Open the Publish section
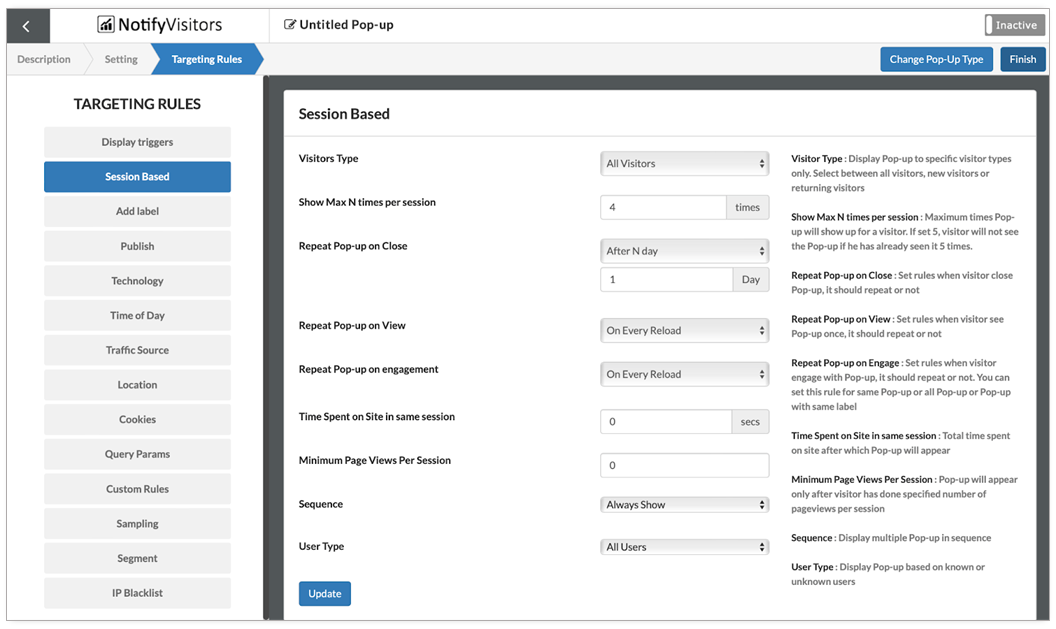The image size is (1056, 629). 137,246
